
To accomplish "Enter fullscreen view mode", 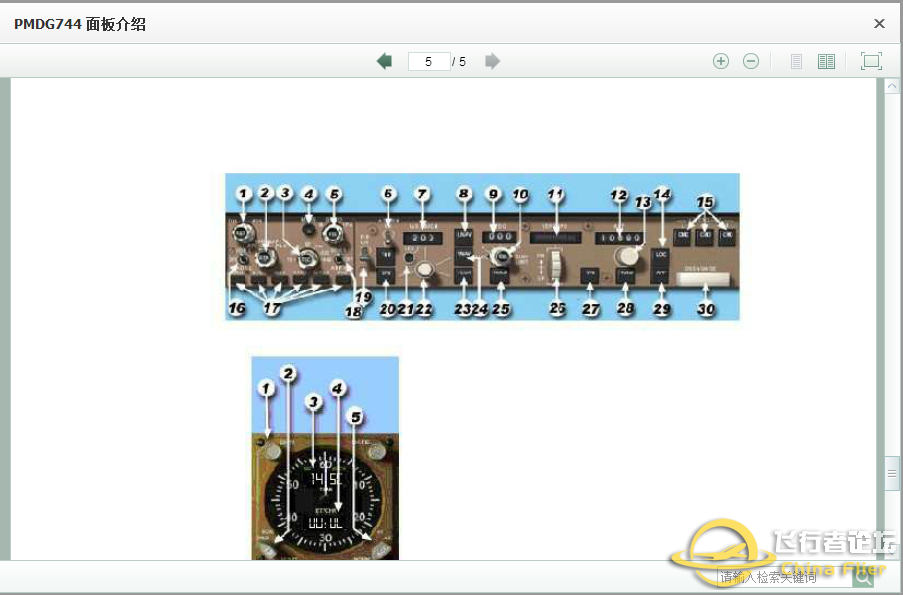I will click(x=871, y=61).
